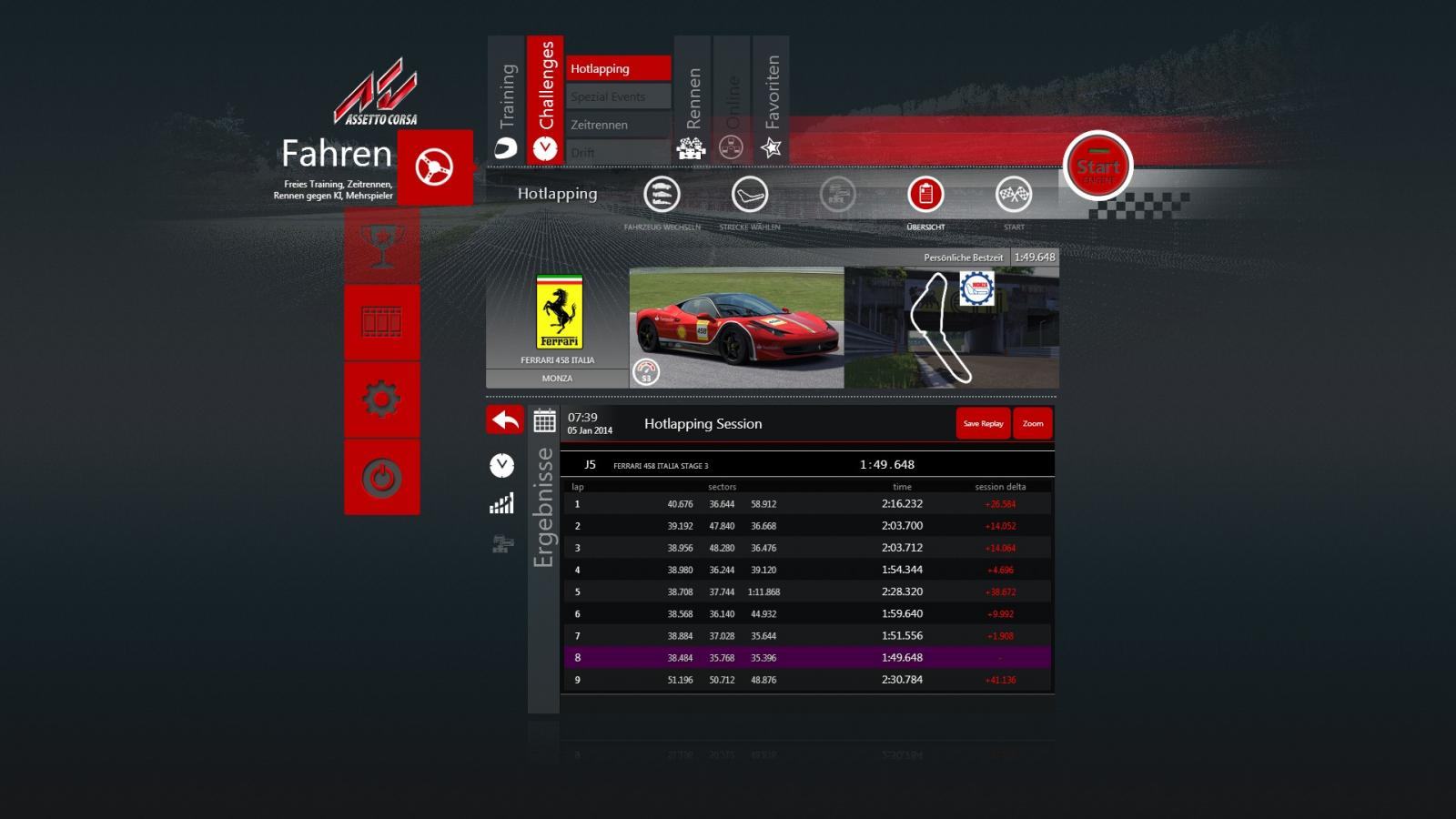The width and height of the screenshot is (1456, 819).
Task: Select lap 5 row with 2:28.320
Action: (807, 591)
